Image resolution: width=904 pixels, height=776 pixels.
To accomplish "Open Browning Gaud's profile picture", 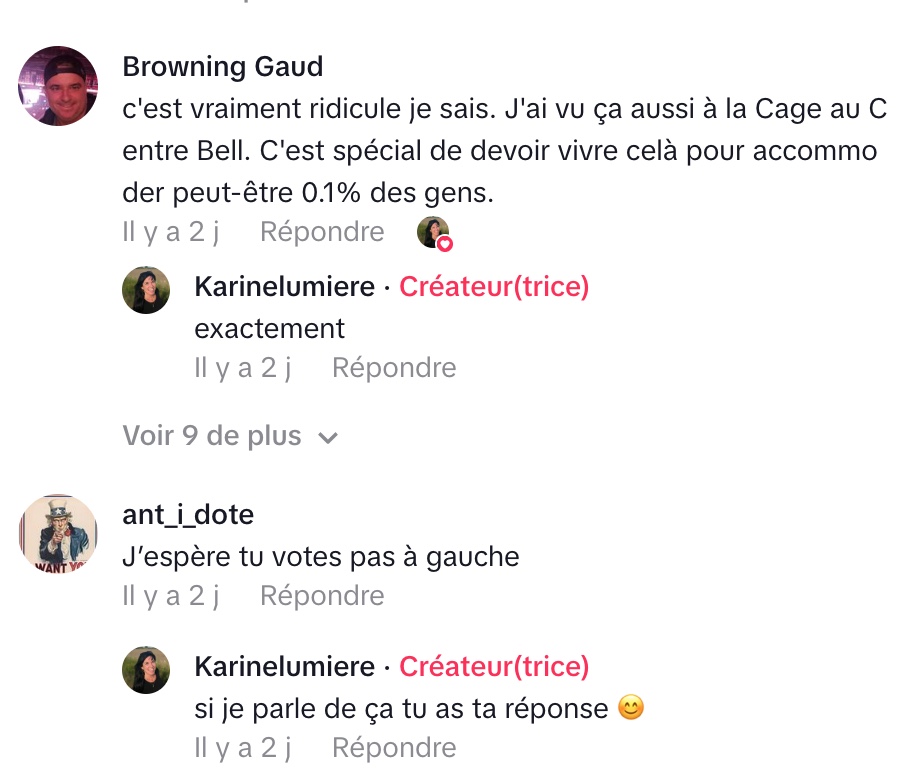I will coord(58,86).
